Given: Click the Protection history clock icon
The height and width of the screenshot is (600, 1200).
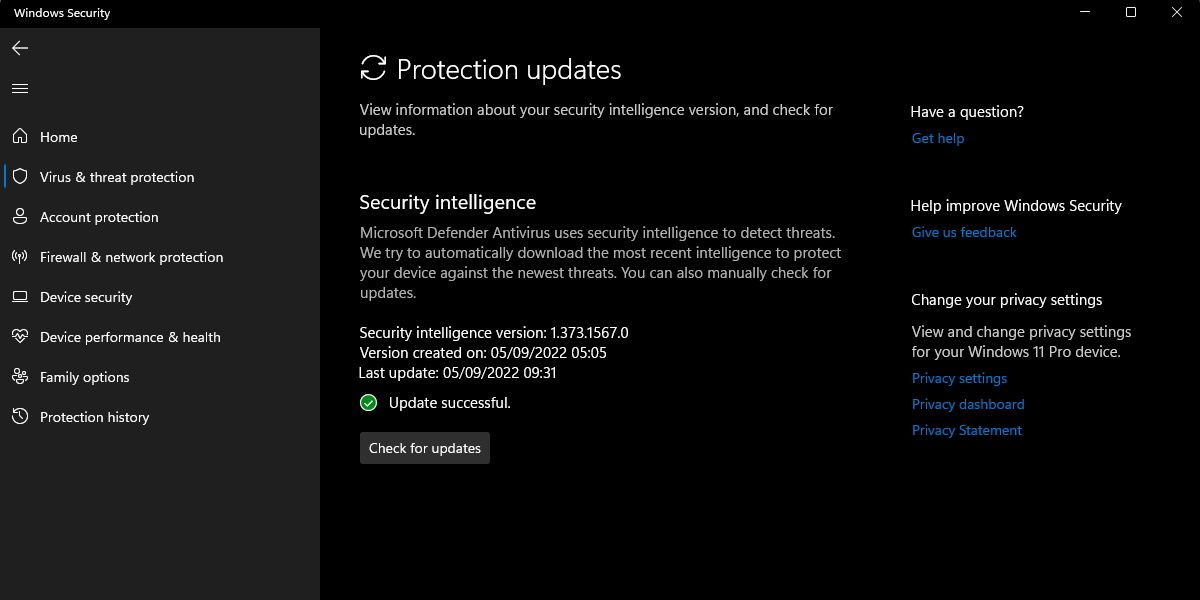Looking at the screenshot, I should [20, 417].
